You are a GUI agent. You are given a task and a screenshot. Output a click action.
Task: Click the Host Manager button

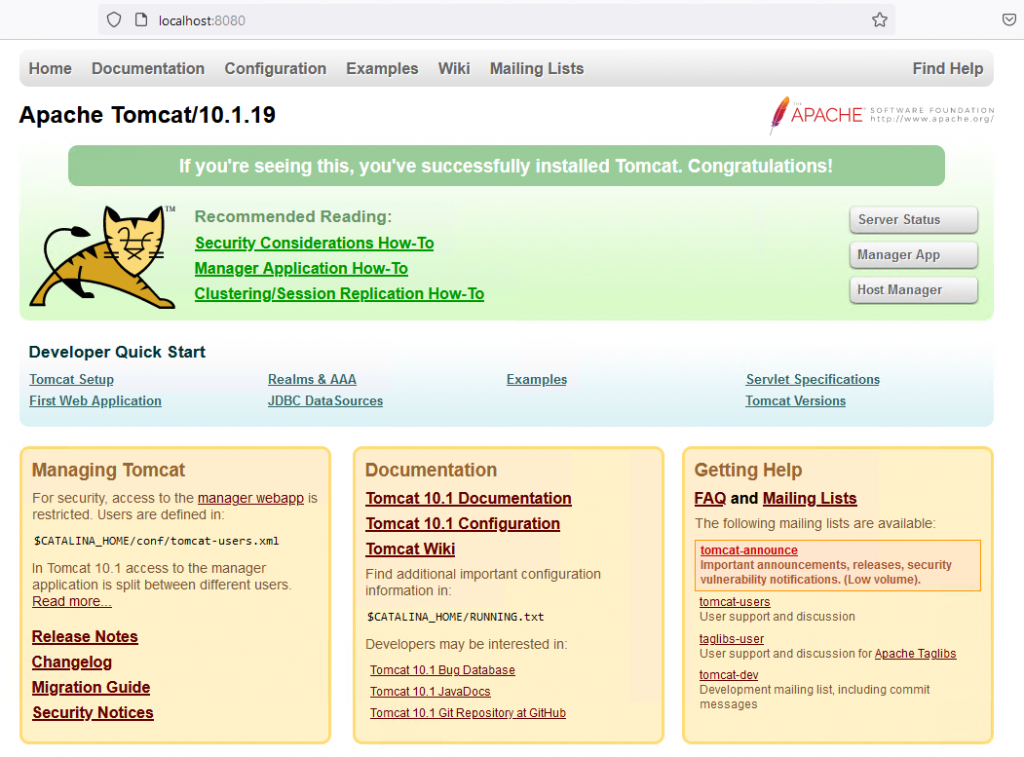(914, 290)
